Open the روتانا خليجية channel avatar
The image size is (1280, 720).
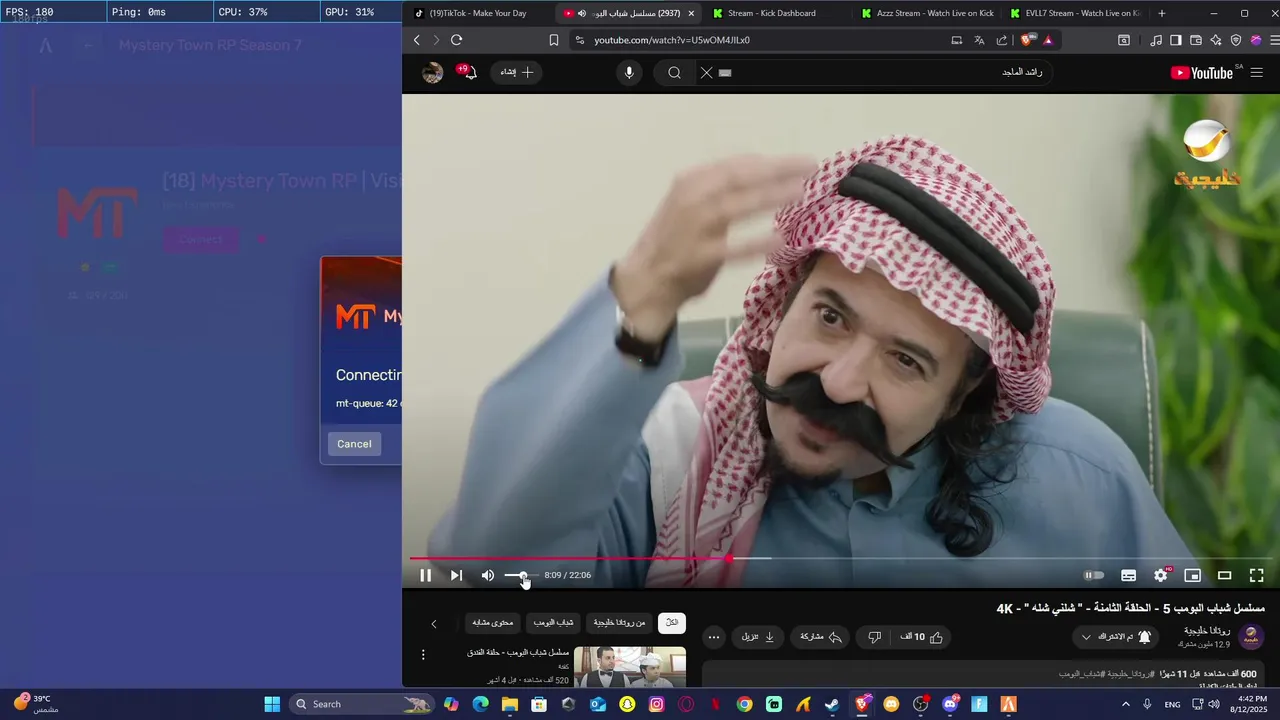coord(1250,636)
